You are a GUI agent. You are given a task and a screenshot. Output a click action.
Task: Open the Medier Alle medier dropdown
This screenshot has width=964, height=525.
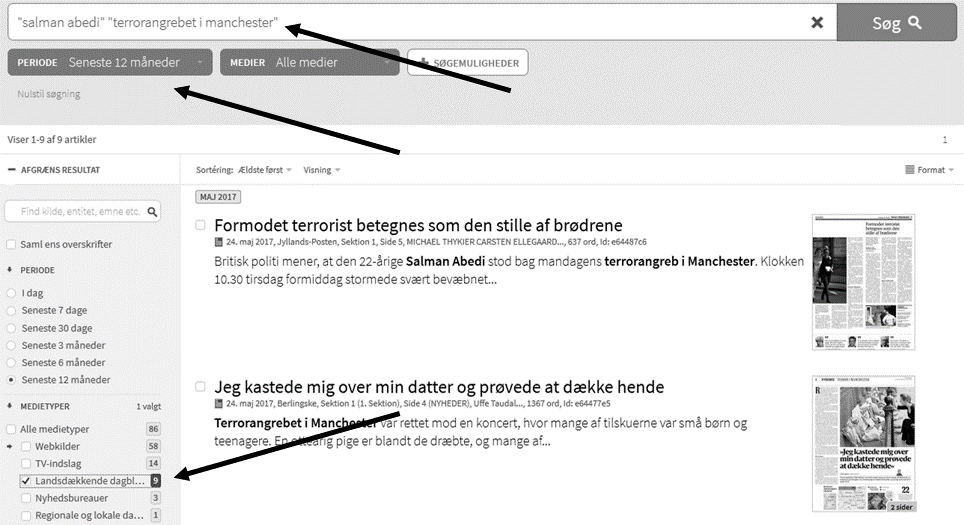point(310,62)
